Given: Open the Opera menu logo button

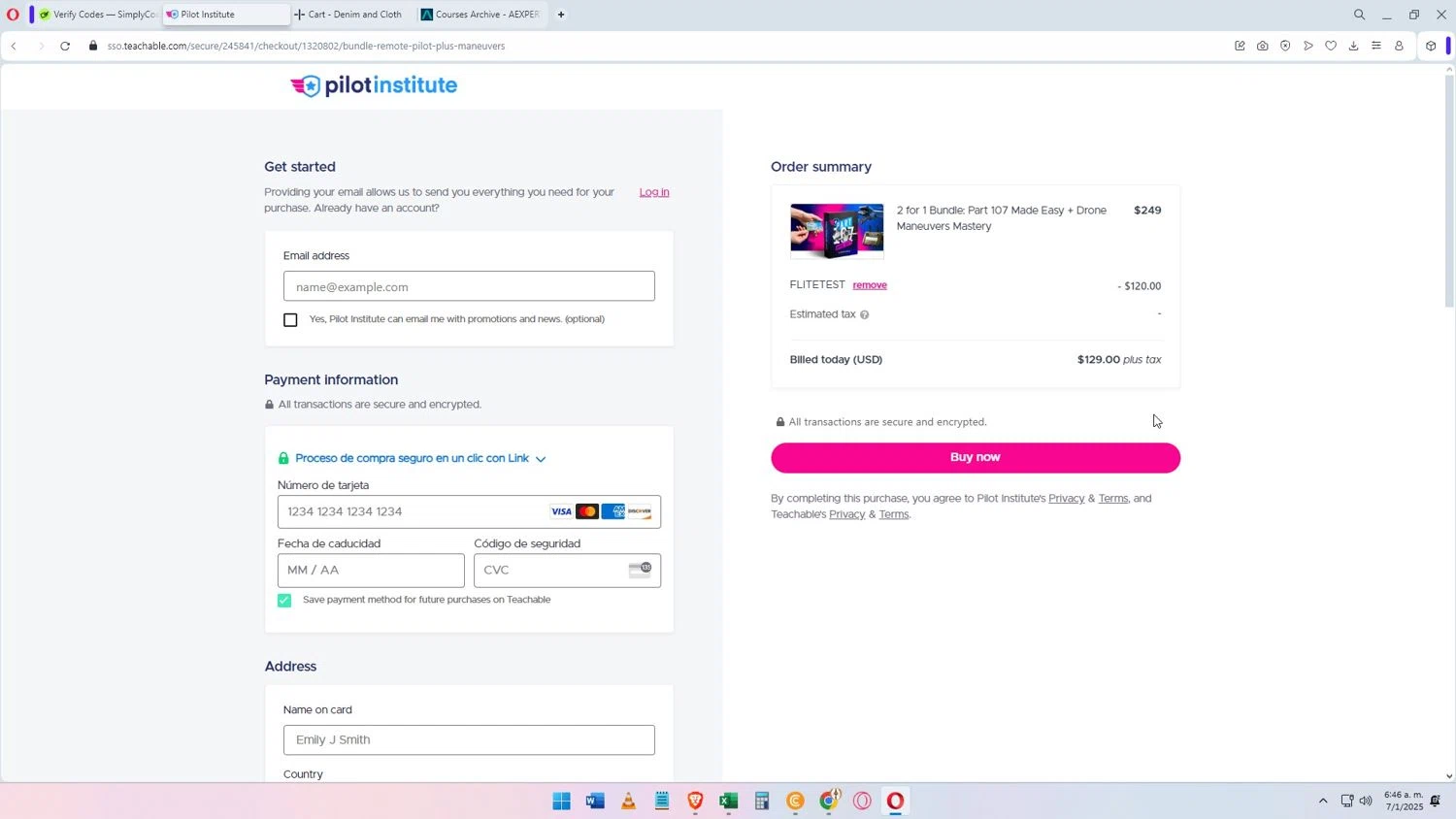Looking at the screenshot, I should 13,15.
